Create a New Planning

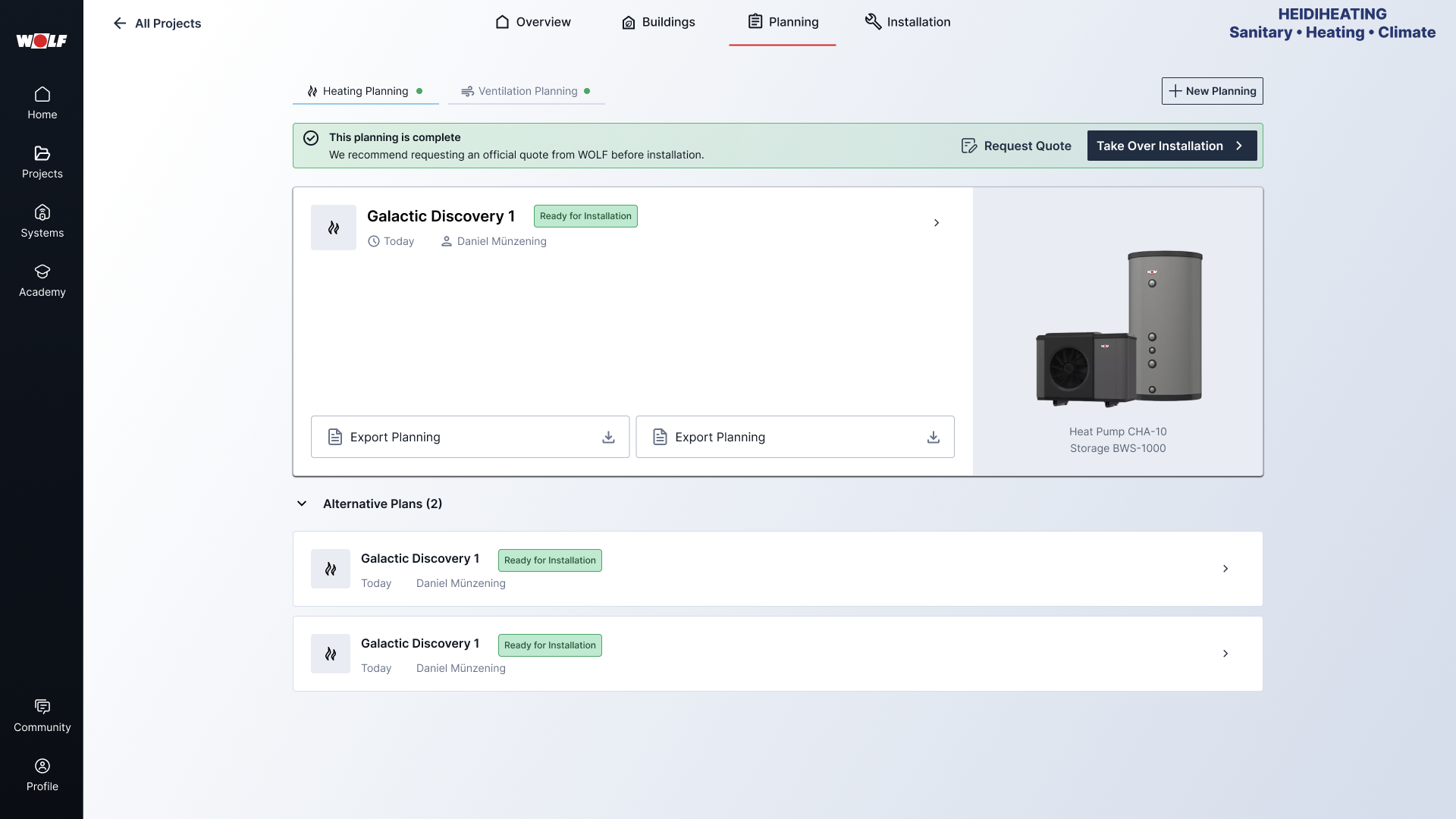(x=1212, y=91)
